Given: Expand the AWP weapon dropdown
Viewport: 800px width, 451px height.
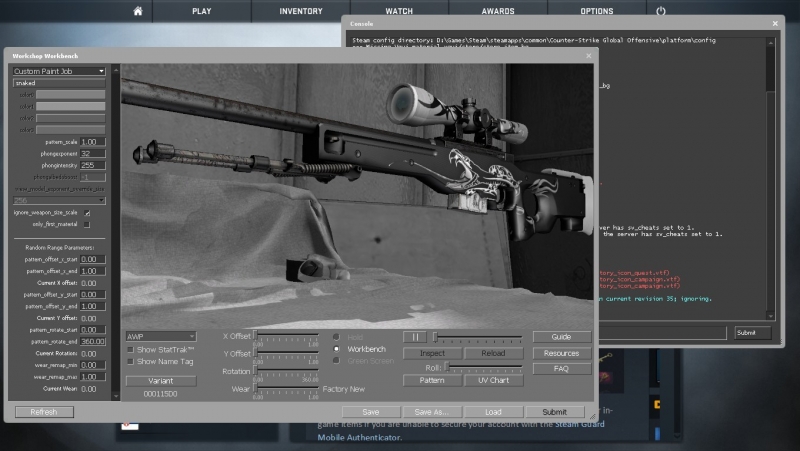Looking at the screenshot, I should pos(161,336).
